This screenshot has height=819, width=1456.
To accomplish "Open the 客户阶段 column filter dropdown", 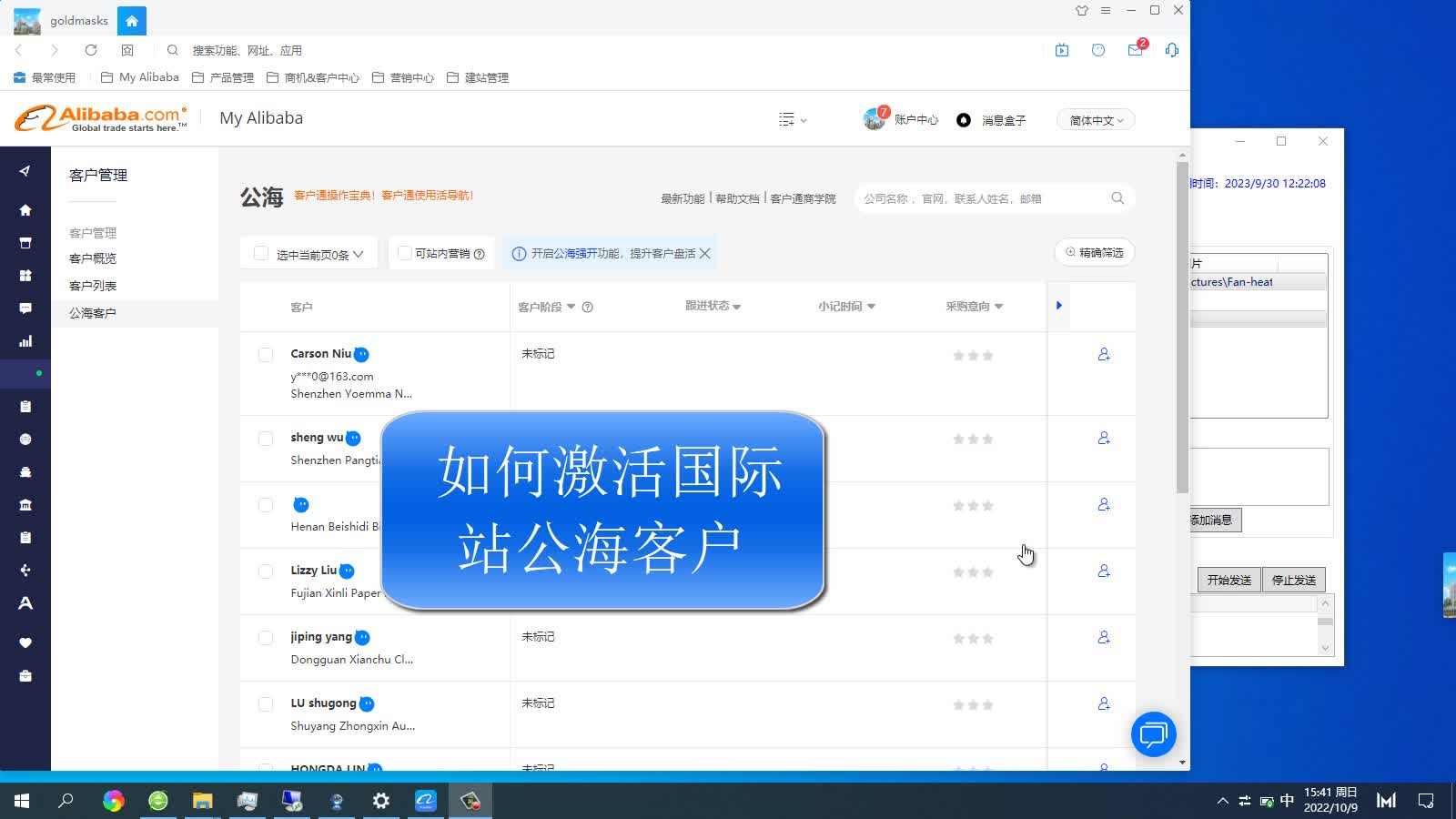I will pos(571,307).
